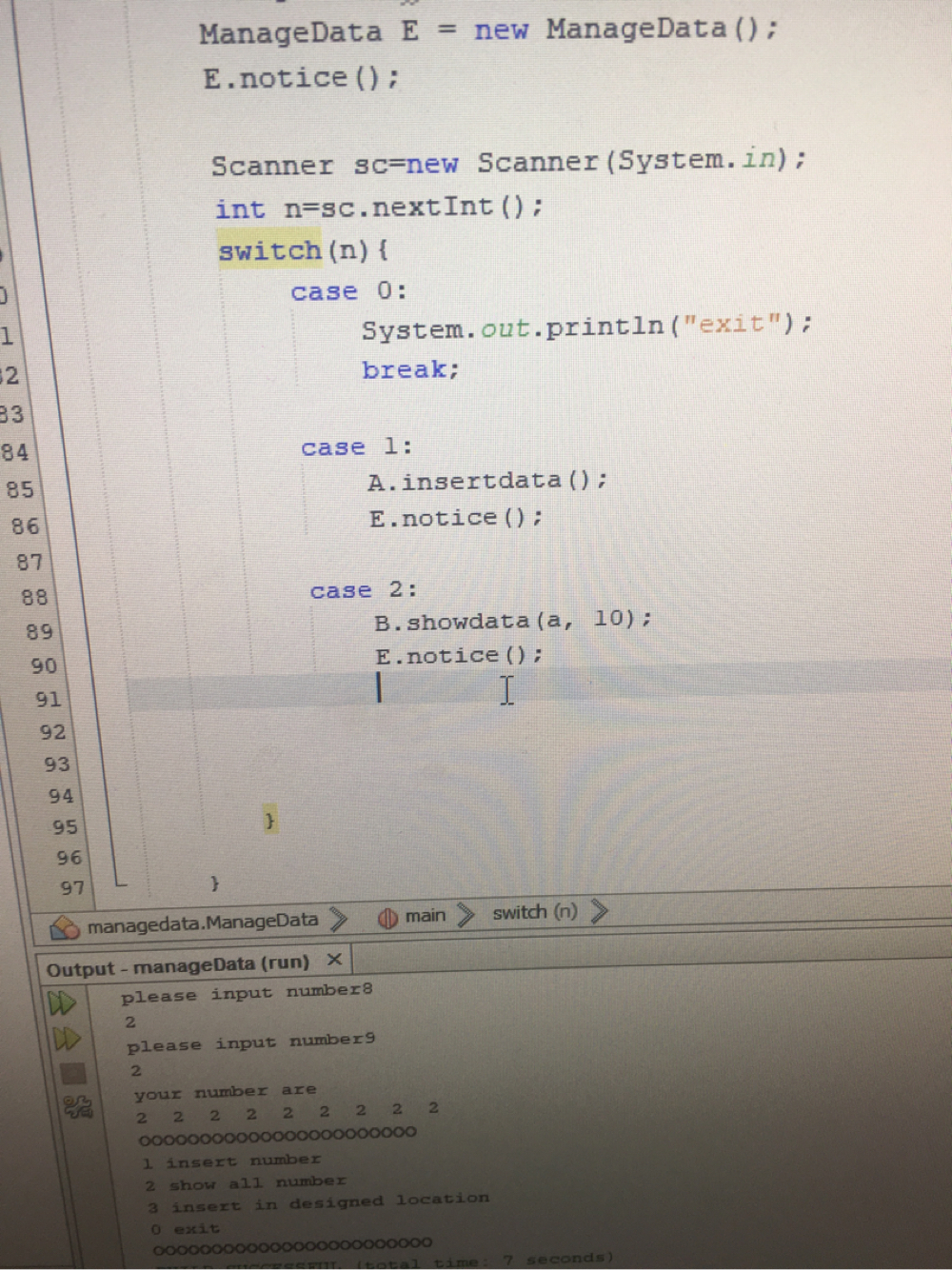The width and height of the screenshot is (952, 1270).
Task: Select the switch (n) breadcrumb label
Action: click(x=535, y=912)
